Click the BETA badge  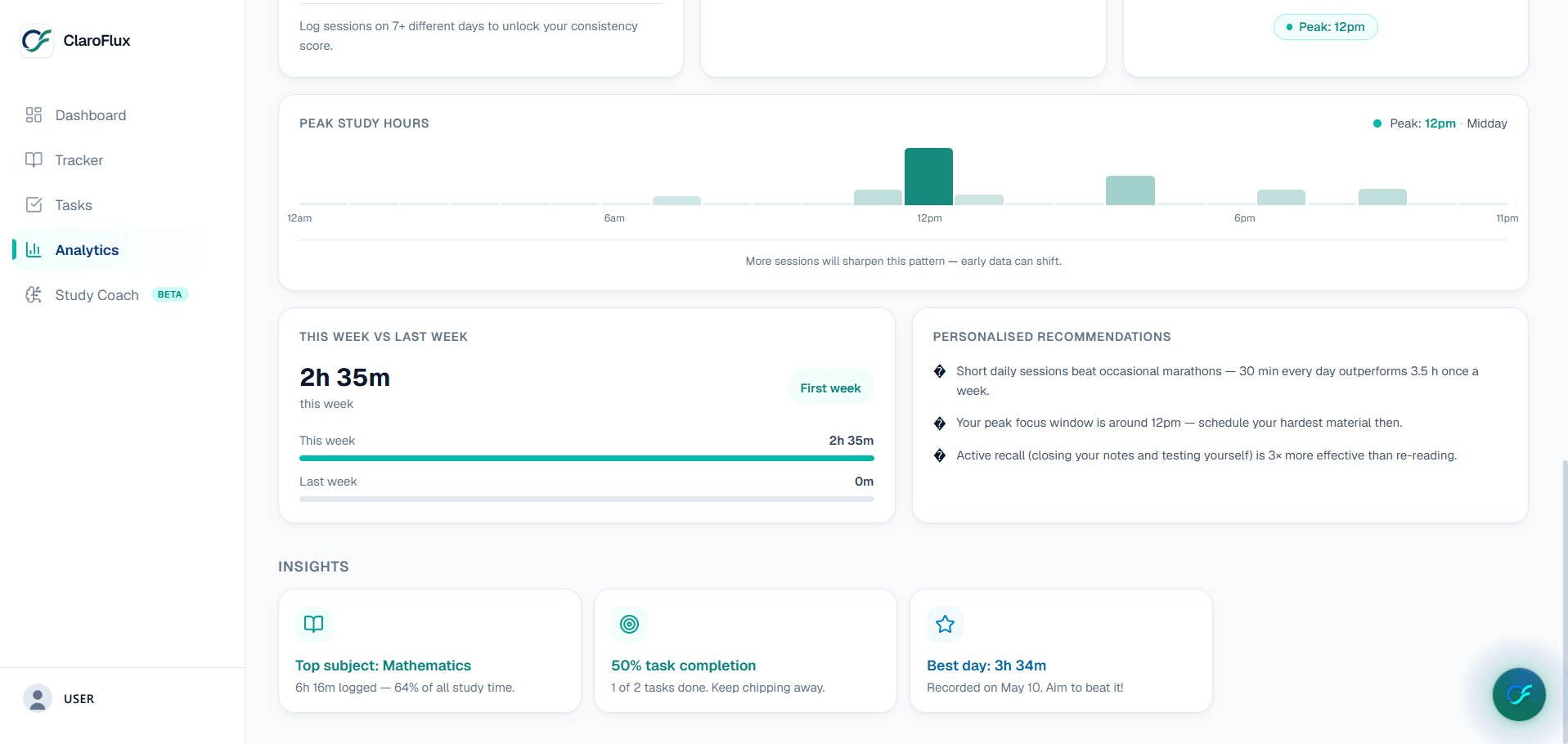170,294
